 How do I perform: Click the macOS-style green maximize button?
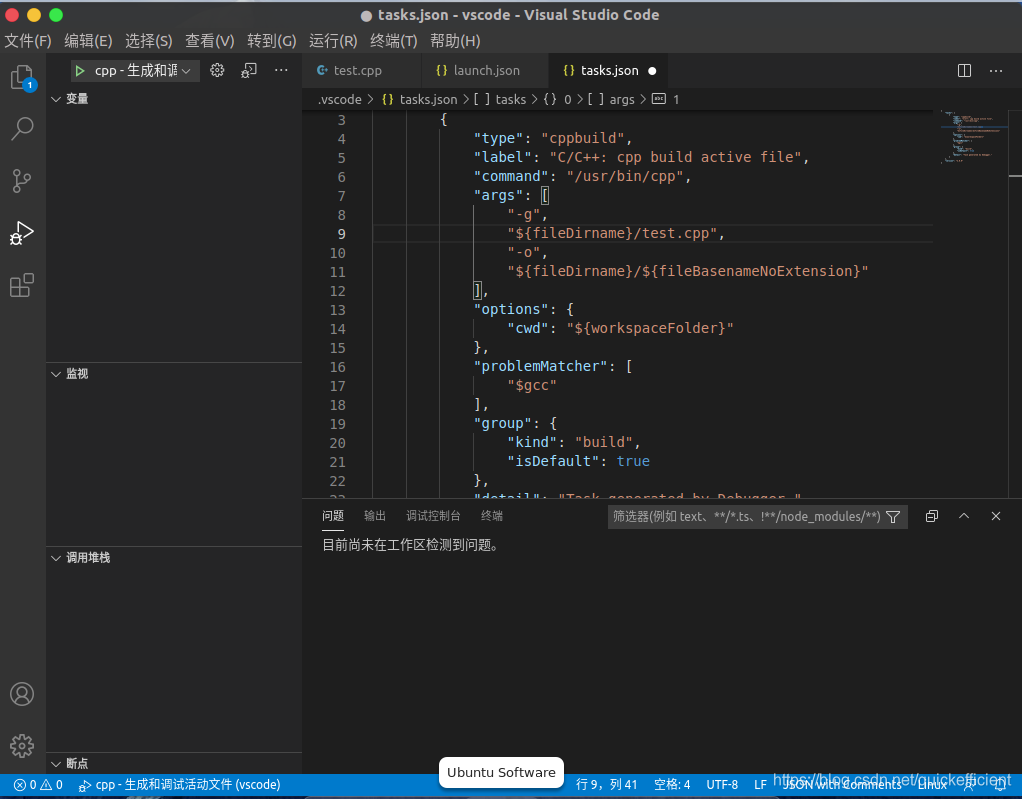click(x=56, y=15)
